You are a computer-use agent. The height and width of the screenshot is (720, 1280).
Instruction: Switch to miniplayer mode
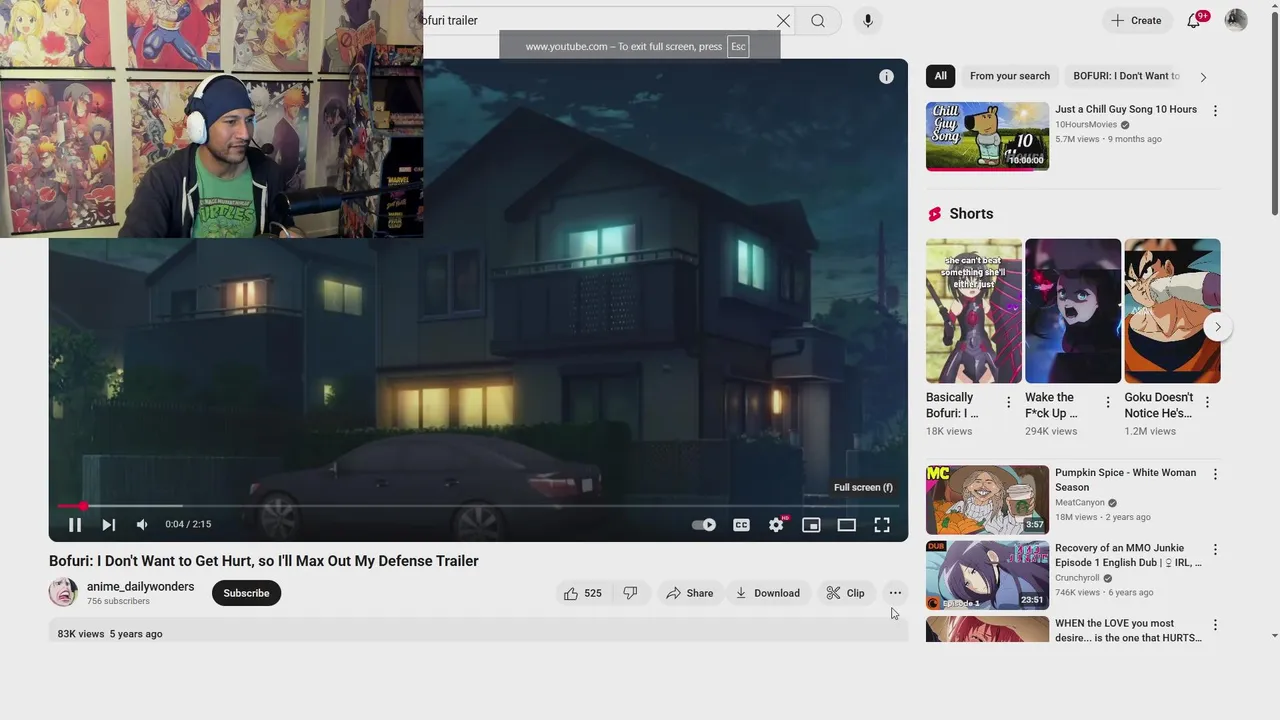coord(811,525)
